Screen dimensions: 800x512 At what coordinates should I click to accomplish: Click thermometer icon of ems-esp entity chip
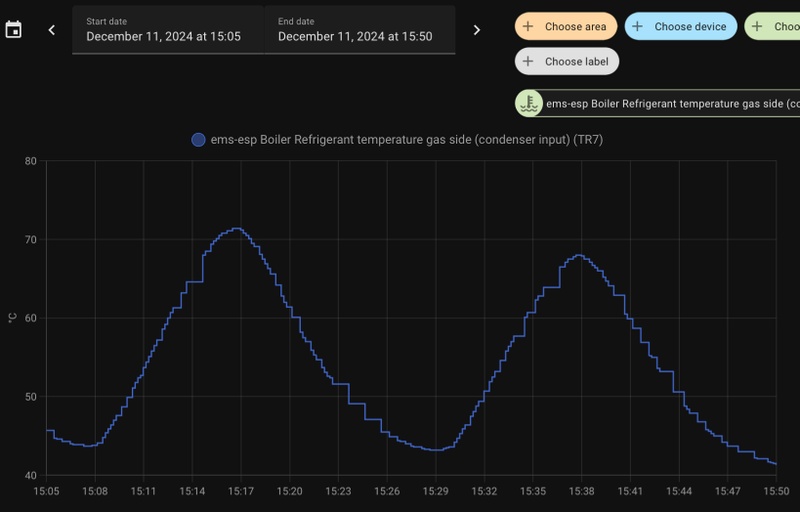[x=529, y=104]
